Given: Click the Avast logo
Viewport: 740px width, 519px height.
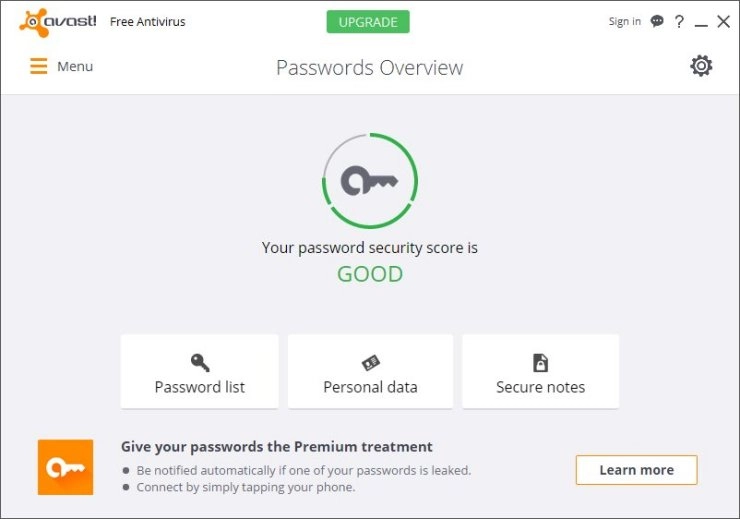Looking at the screenshot, I should coord(58,22).
